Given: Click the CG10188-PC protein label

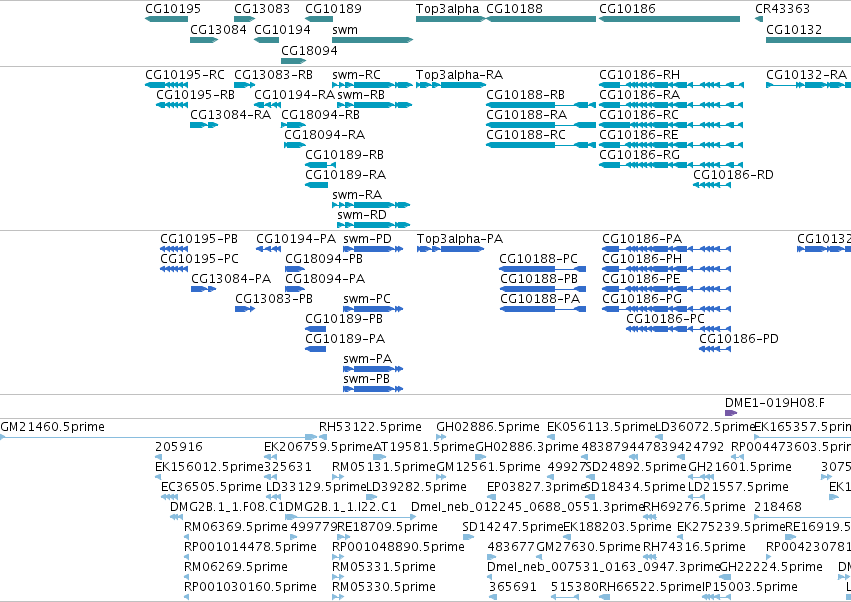Looking at the screenshot, I should [x=538, y=259].
